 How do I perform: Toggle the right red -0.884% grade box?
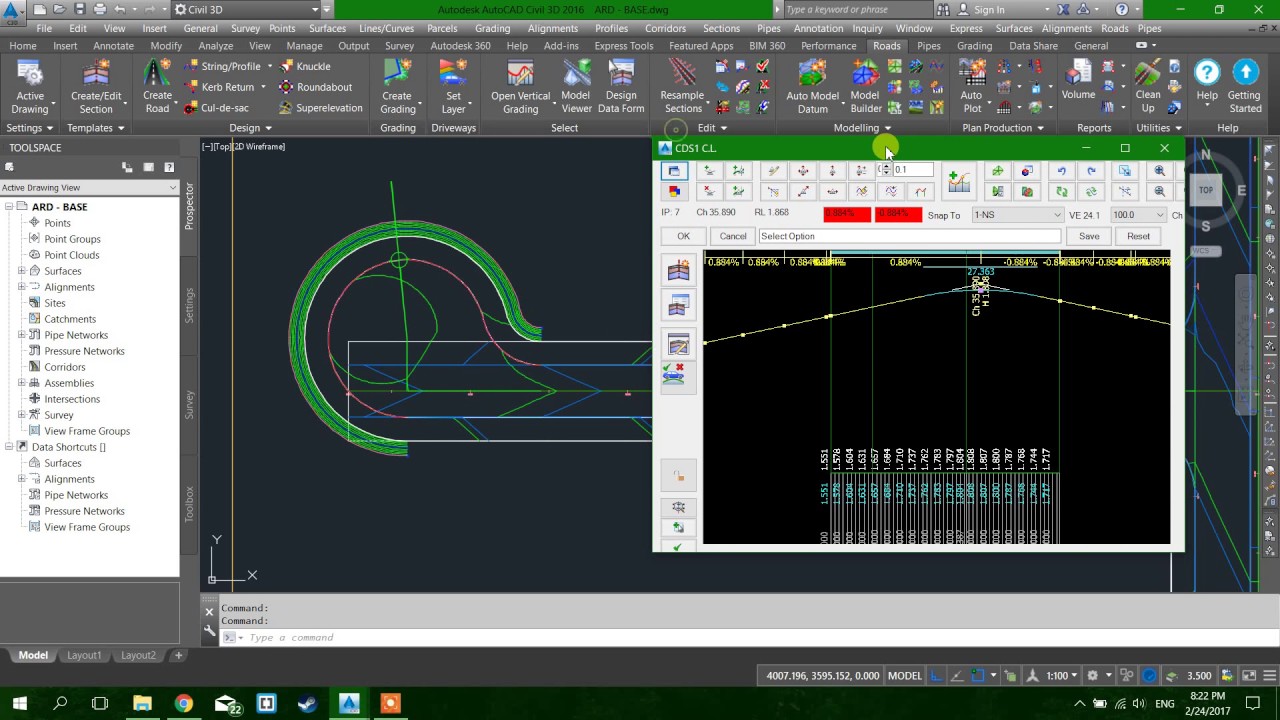(x=898, y=214)
